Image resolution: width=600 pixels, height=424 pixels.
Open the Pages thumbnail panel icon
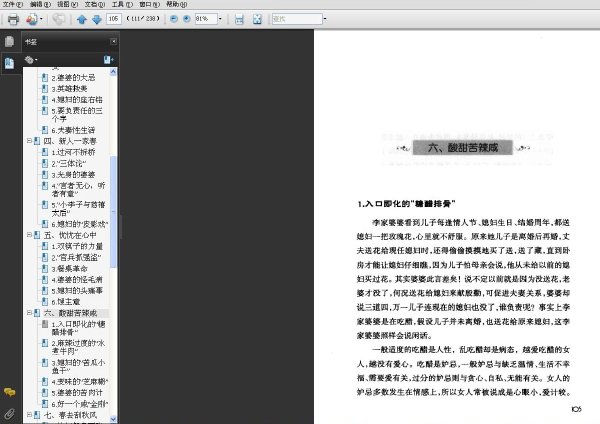point(10,41)
